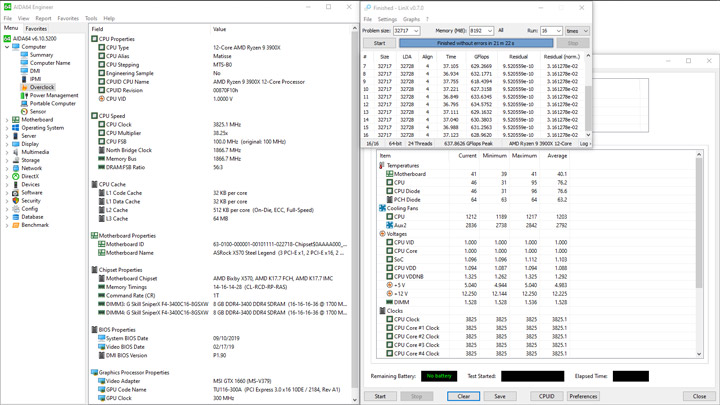Click the Server icon in the tree
This screenshot has width=720, height=405.
coord(16,136)
